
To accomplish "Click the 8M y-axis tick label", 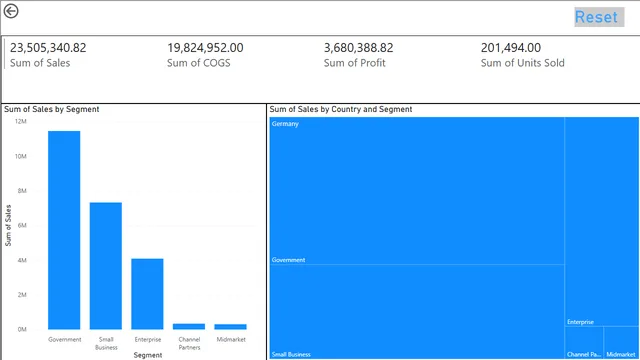I will tap(22, 191).
